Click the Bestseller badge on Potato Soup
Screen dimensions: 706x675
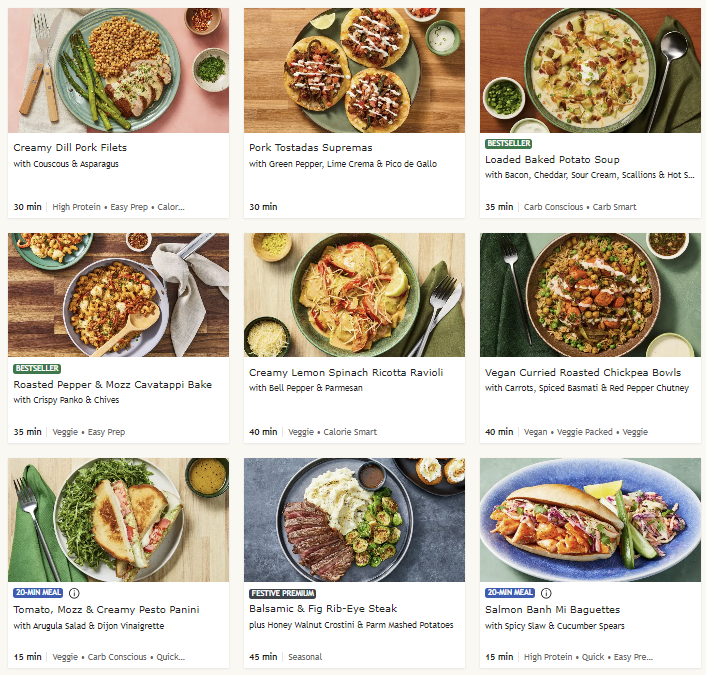[508, 143]
